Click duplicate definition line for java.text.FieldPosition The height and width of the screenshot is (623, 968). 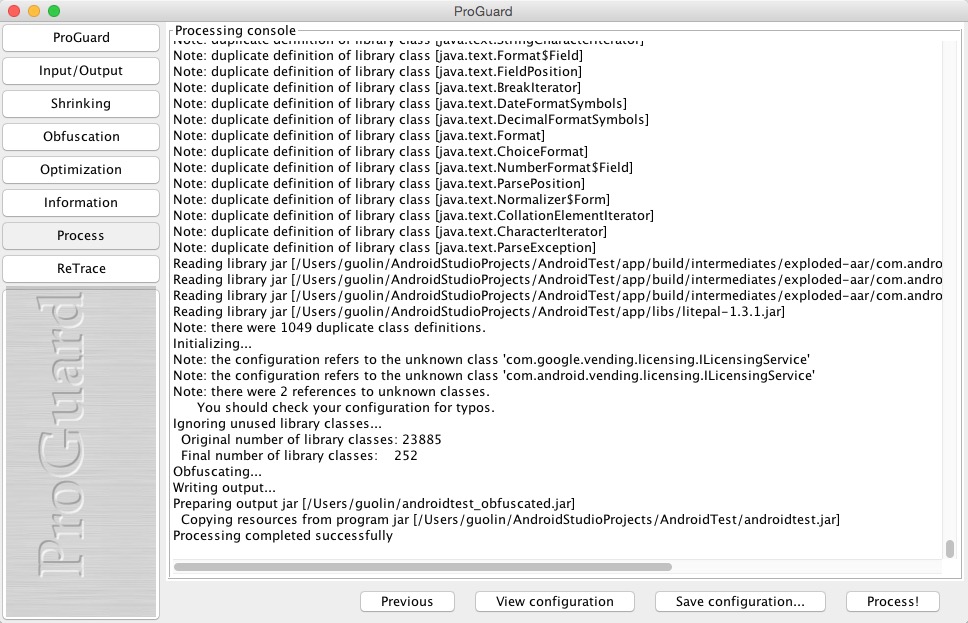(378, 71)
